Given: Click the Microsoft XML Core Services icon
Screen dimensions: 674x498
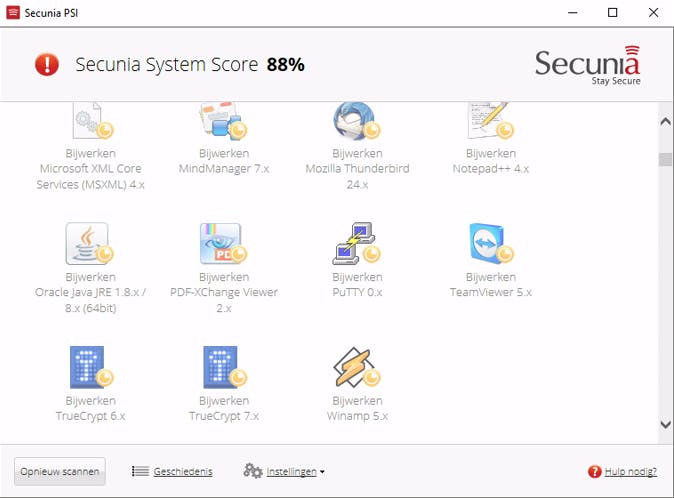Looking at the screenshot, I should pyautogui.click(x=92, y=121).
